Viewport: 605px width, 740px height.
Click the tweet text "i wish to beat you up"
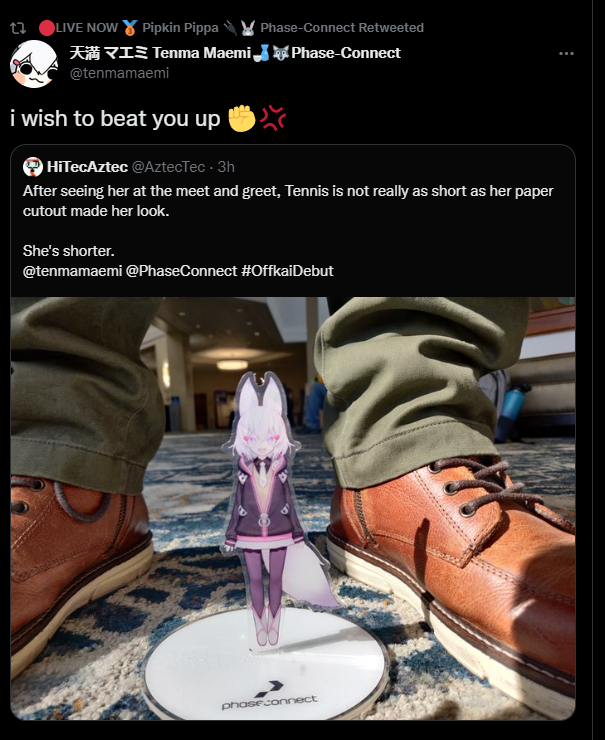115,118
